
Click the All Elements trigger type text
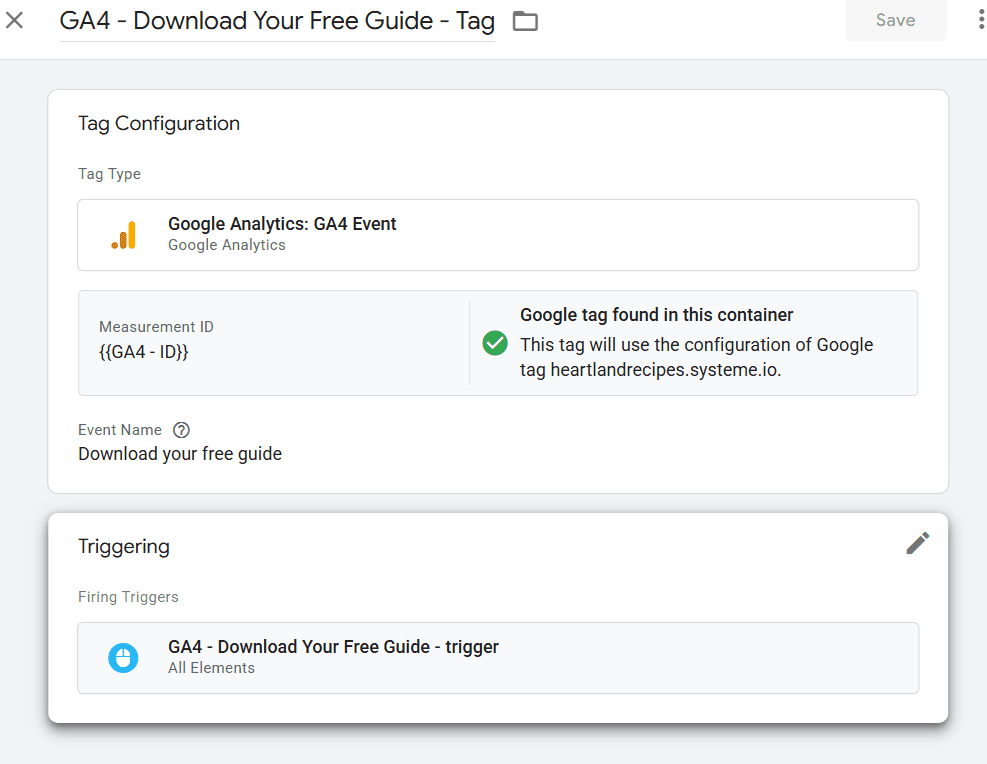[x=212, y=668]
